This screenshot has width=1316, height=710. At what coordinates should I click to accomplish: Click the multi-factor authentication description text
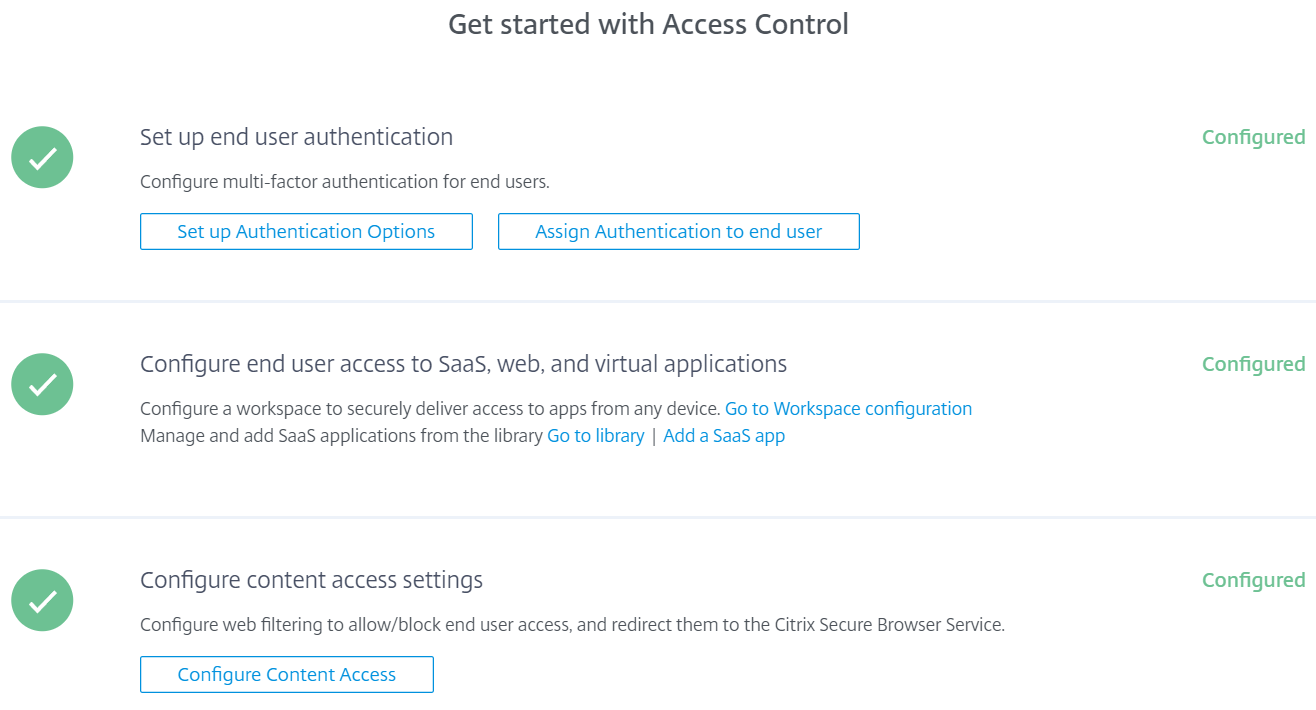click(x=344, y=182)
